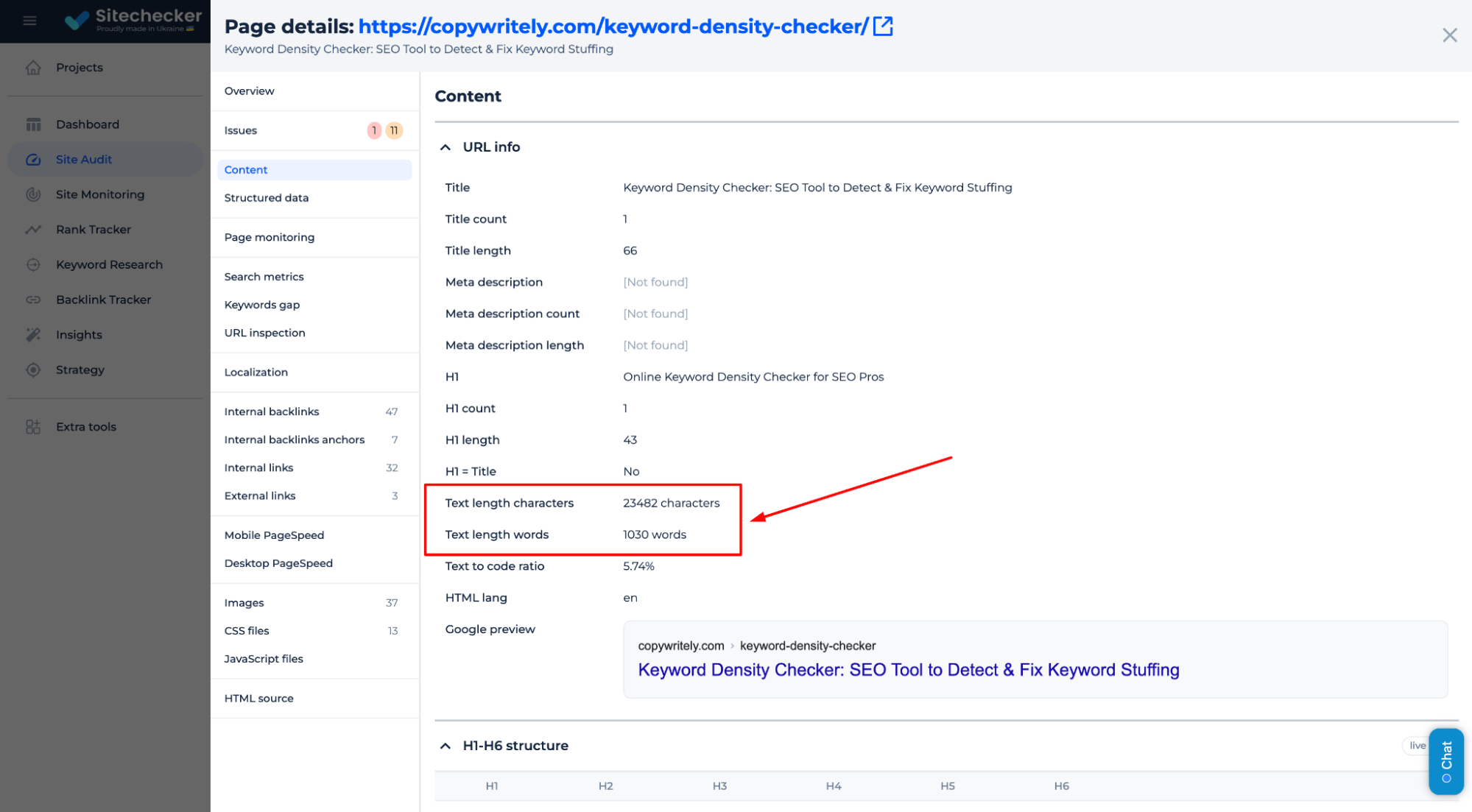Click the H4 column header
Viewport: 1472px width, 812px height.
[x=834, y=786]
